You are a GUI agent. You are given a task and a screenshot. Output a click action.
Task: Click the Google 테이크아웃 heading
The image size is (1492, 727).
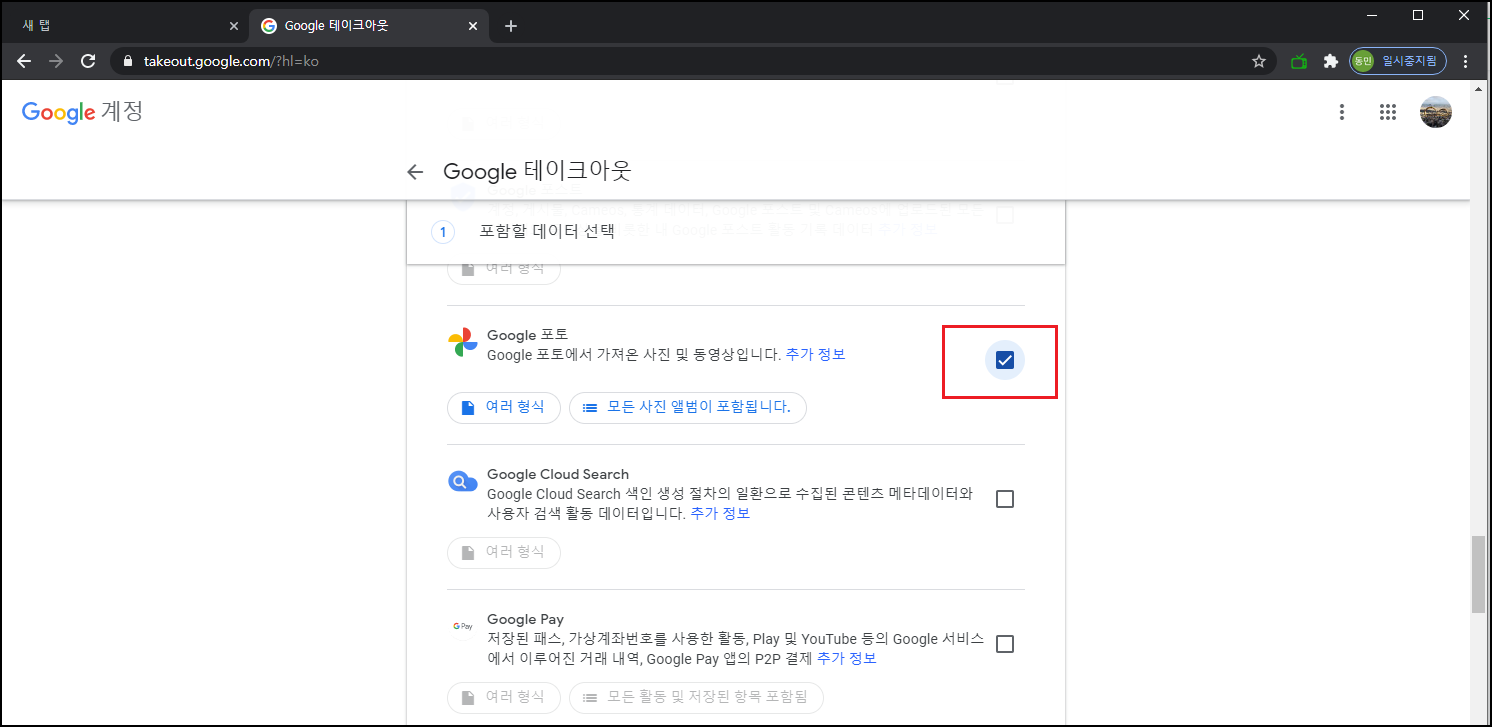click(x=537, y=171)
